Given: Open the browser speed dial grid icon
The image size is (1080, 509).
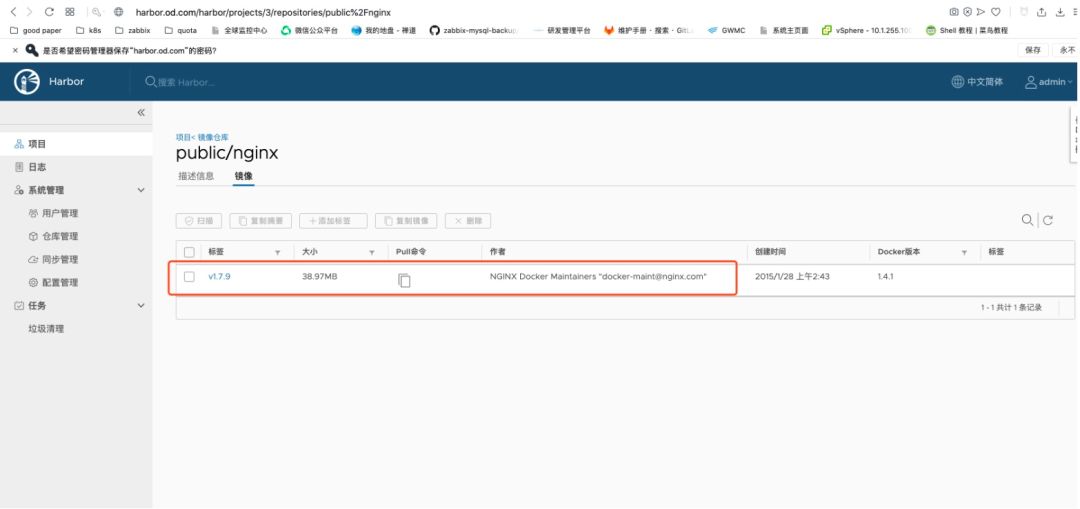Looking at the screenshot, I should click(x=70, y=12).
